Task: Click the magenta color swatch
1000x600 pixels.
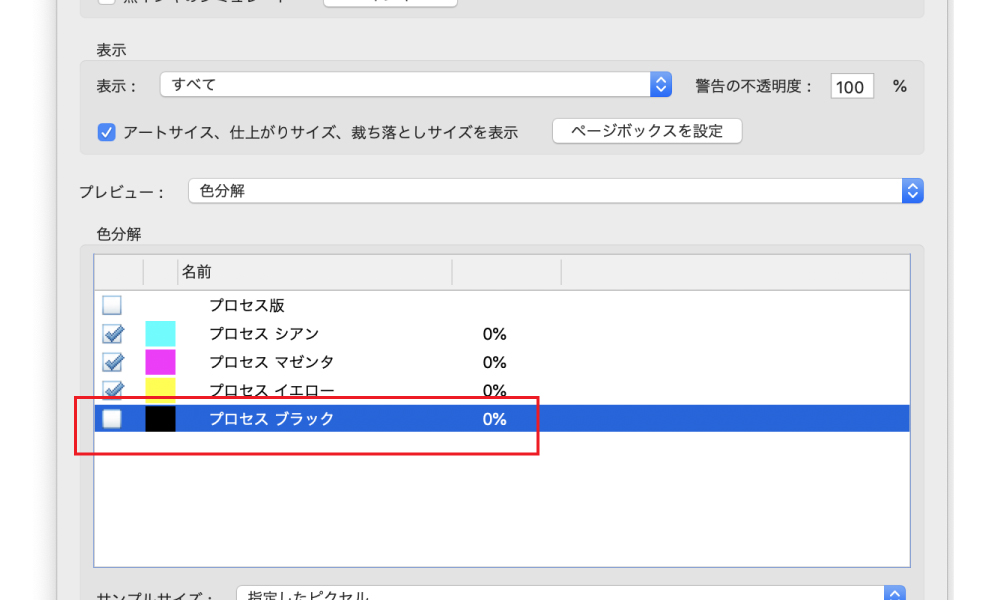Action: coord(160,362)
